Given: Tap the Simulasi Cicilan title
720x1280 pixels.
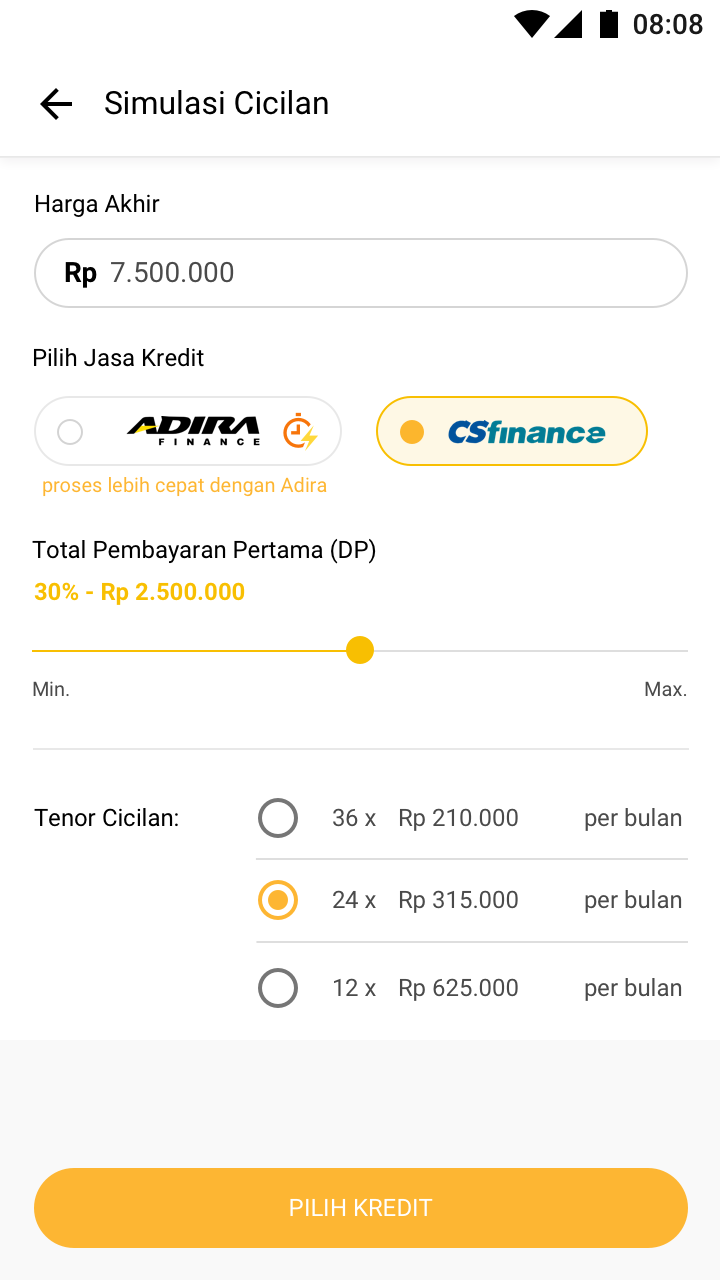Looking at the screenshot, I should (x=216, y=104).
